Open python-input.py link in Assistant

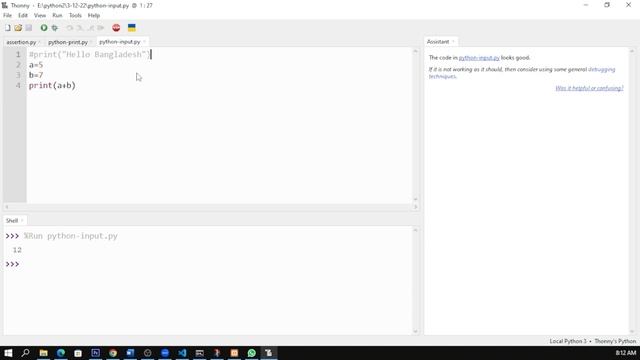tap(479, 58)
